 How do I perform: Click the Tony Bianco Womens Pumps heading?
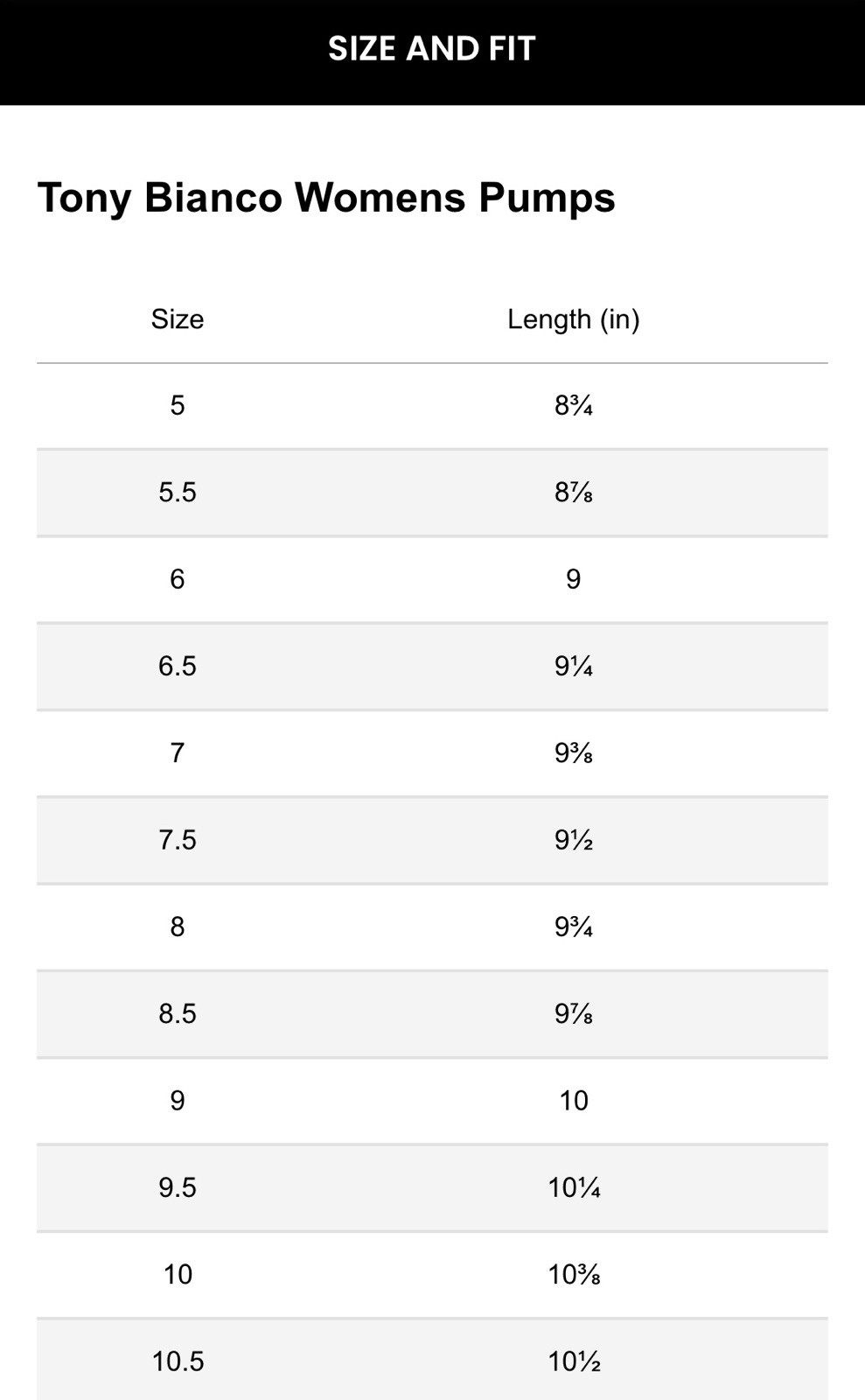point(326,197)
